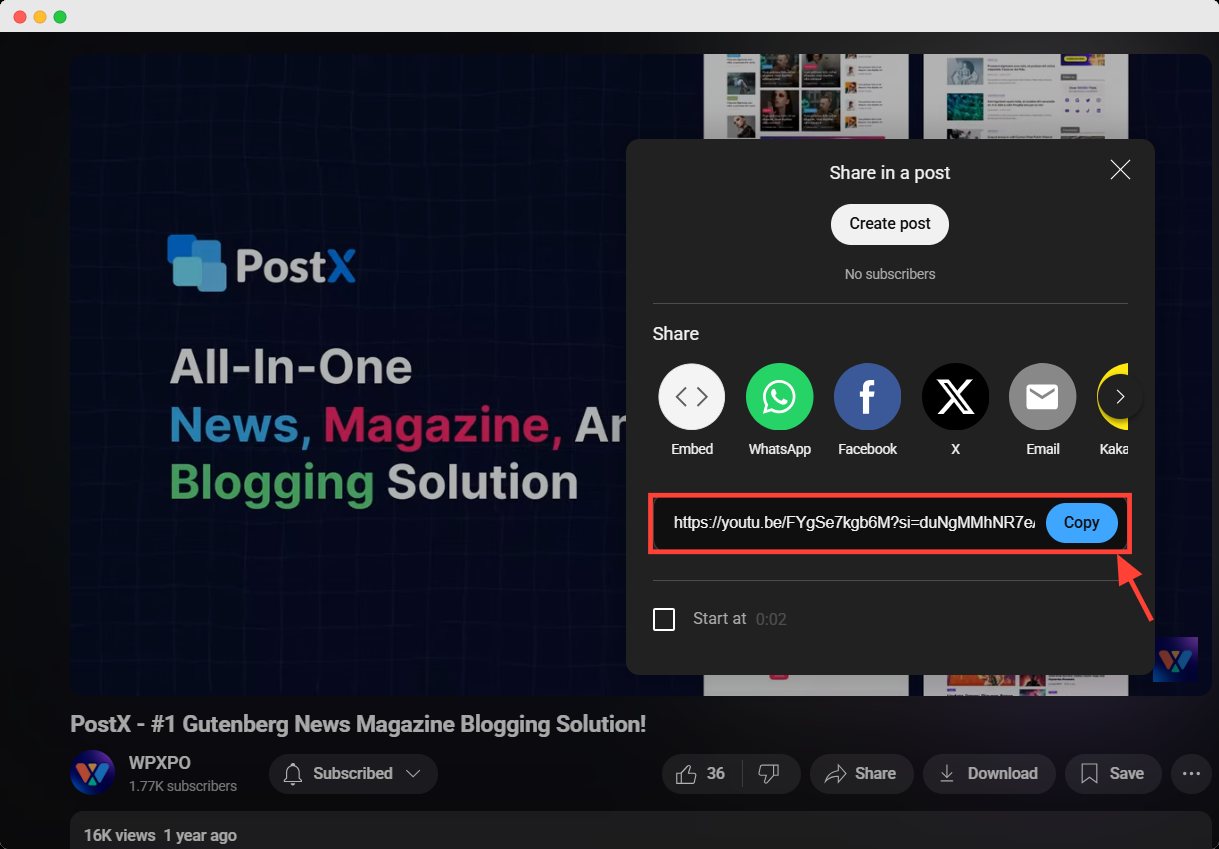Click the macOS green fullscreen button
Image resolution: width=1219 pixels, height=849 pixels.
(x=60, y=17)
